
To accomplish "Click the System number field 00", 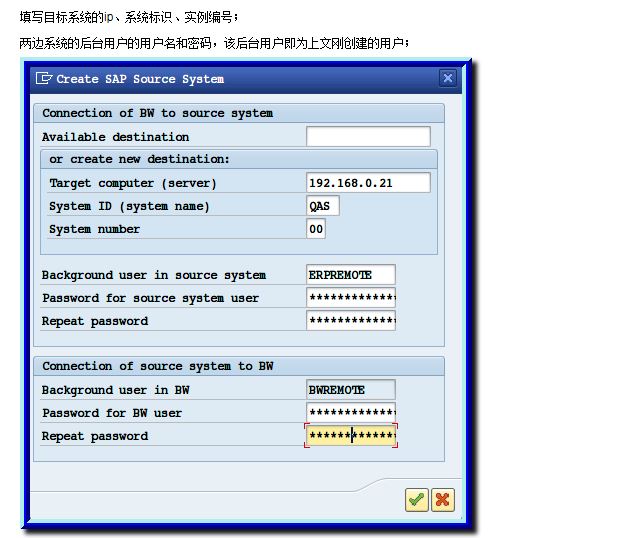I will [x=316, y=229].
